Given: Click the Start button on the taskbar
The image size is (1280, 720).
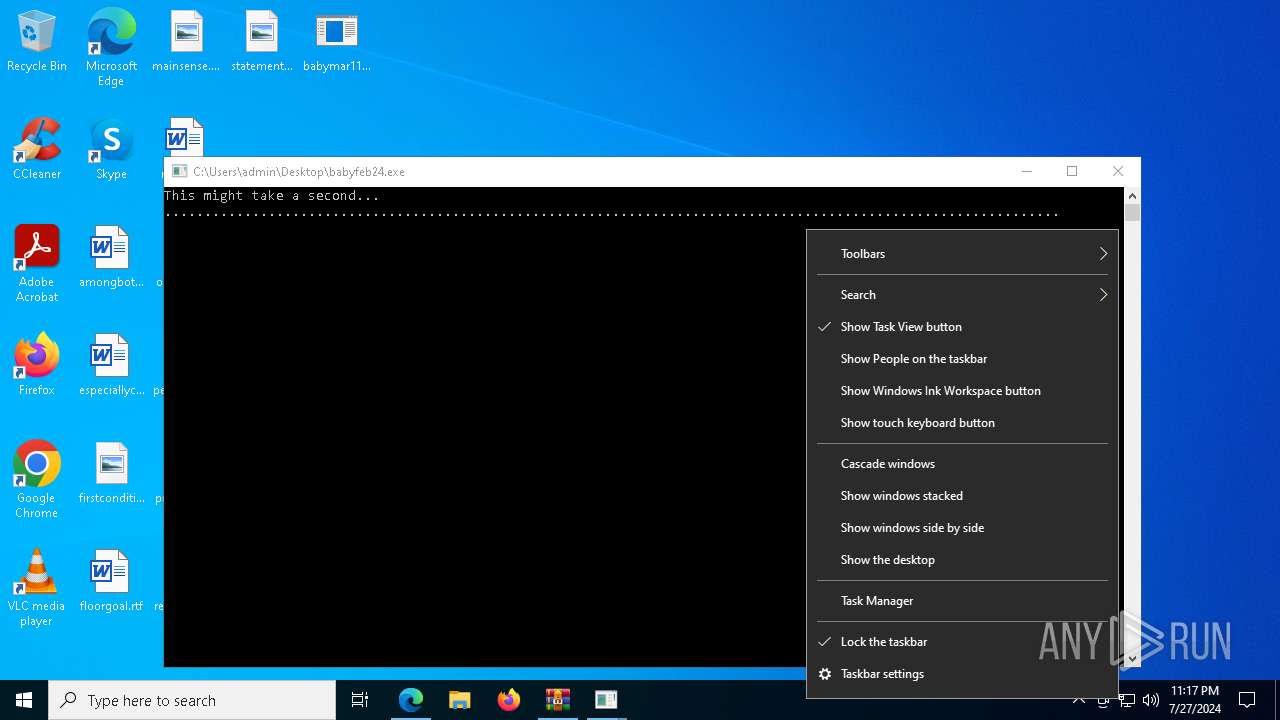Looking at the screenshot, I should pos(24,700).
